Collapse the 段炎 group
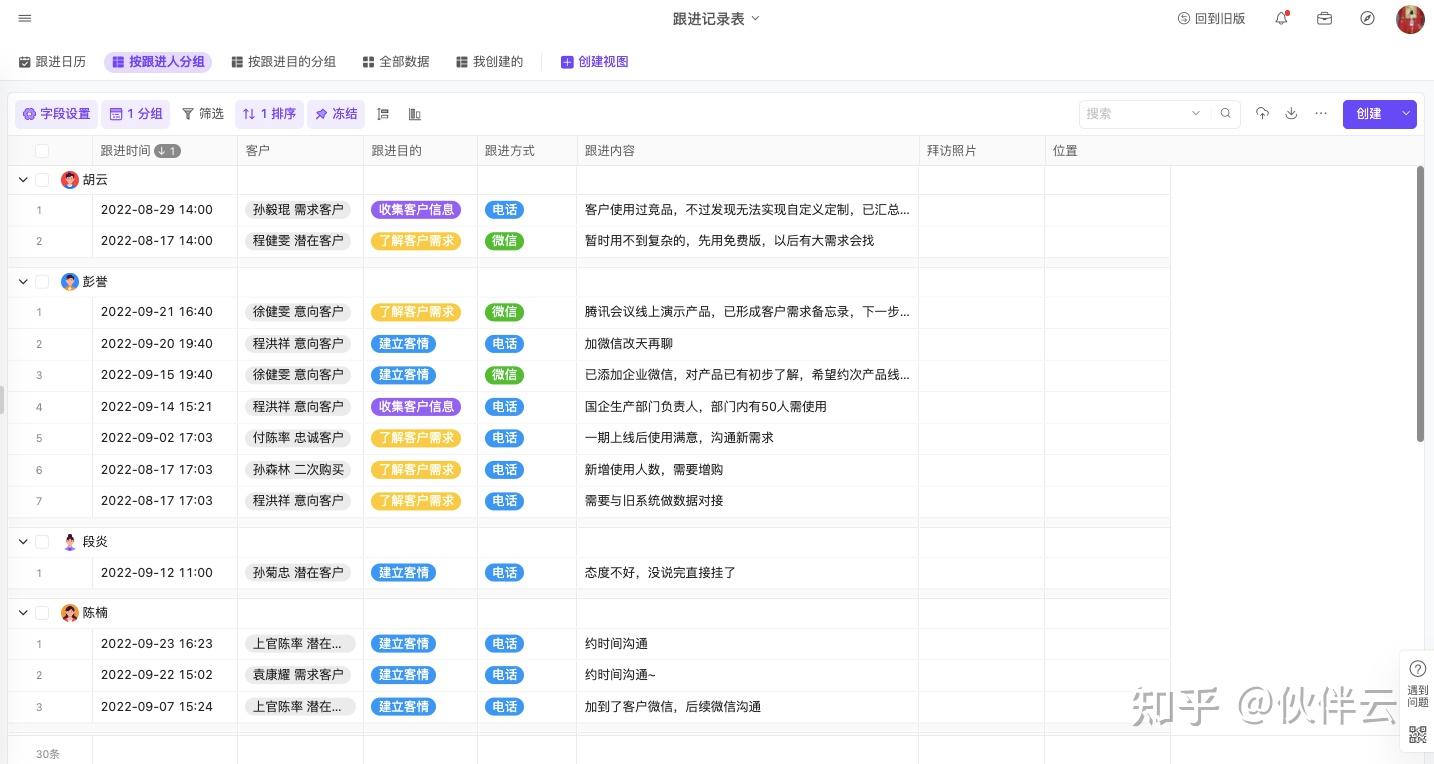Image resolution: width=1434 pixels, height=764 pixels. pos(22,542)
